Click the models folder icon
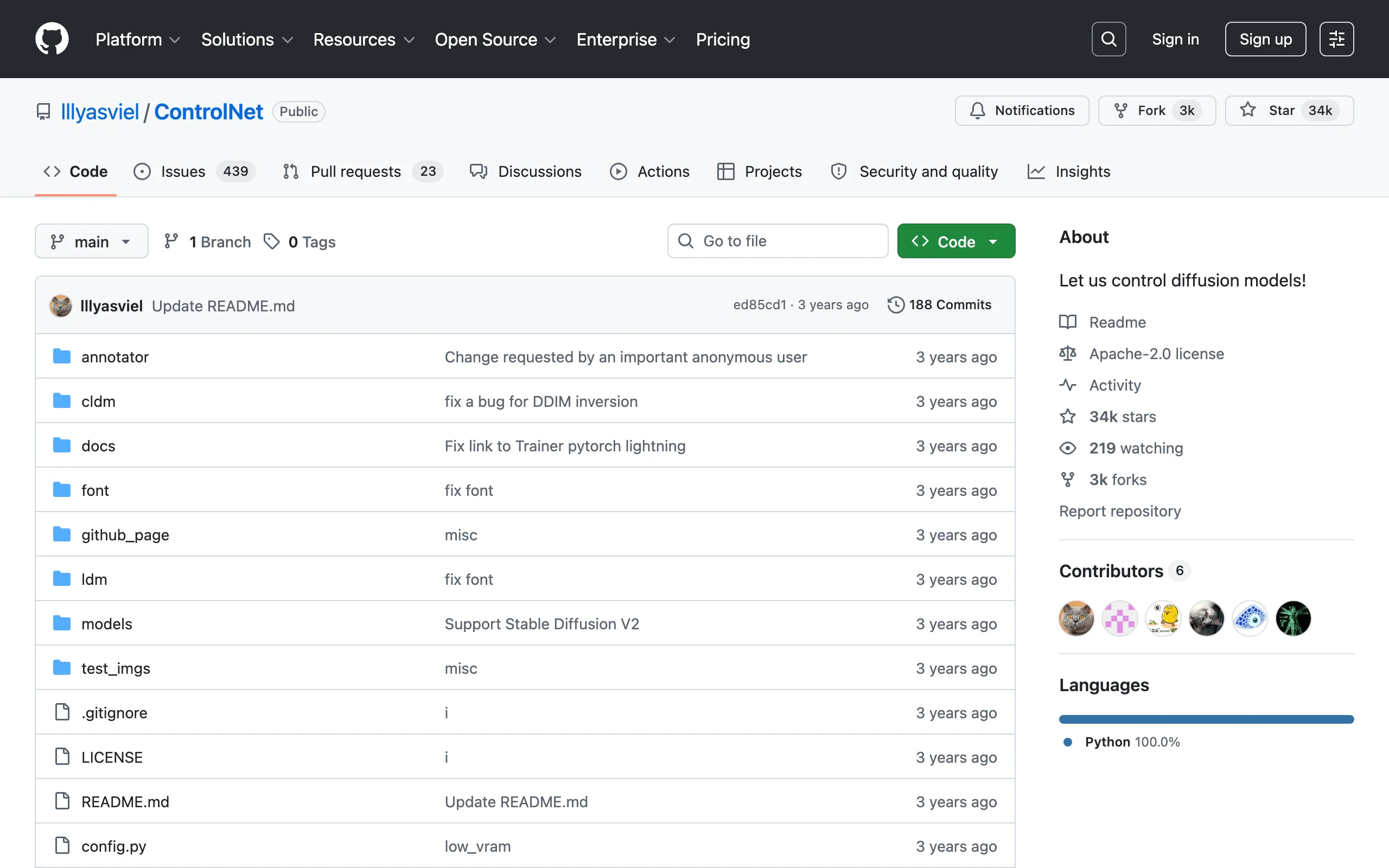1389x868 pixels. coord(62,623)
